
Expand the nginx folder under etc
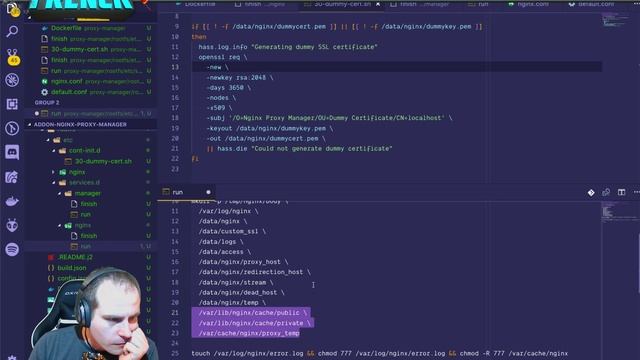point(77,172)
